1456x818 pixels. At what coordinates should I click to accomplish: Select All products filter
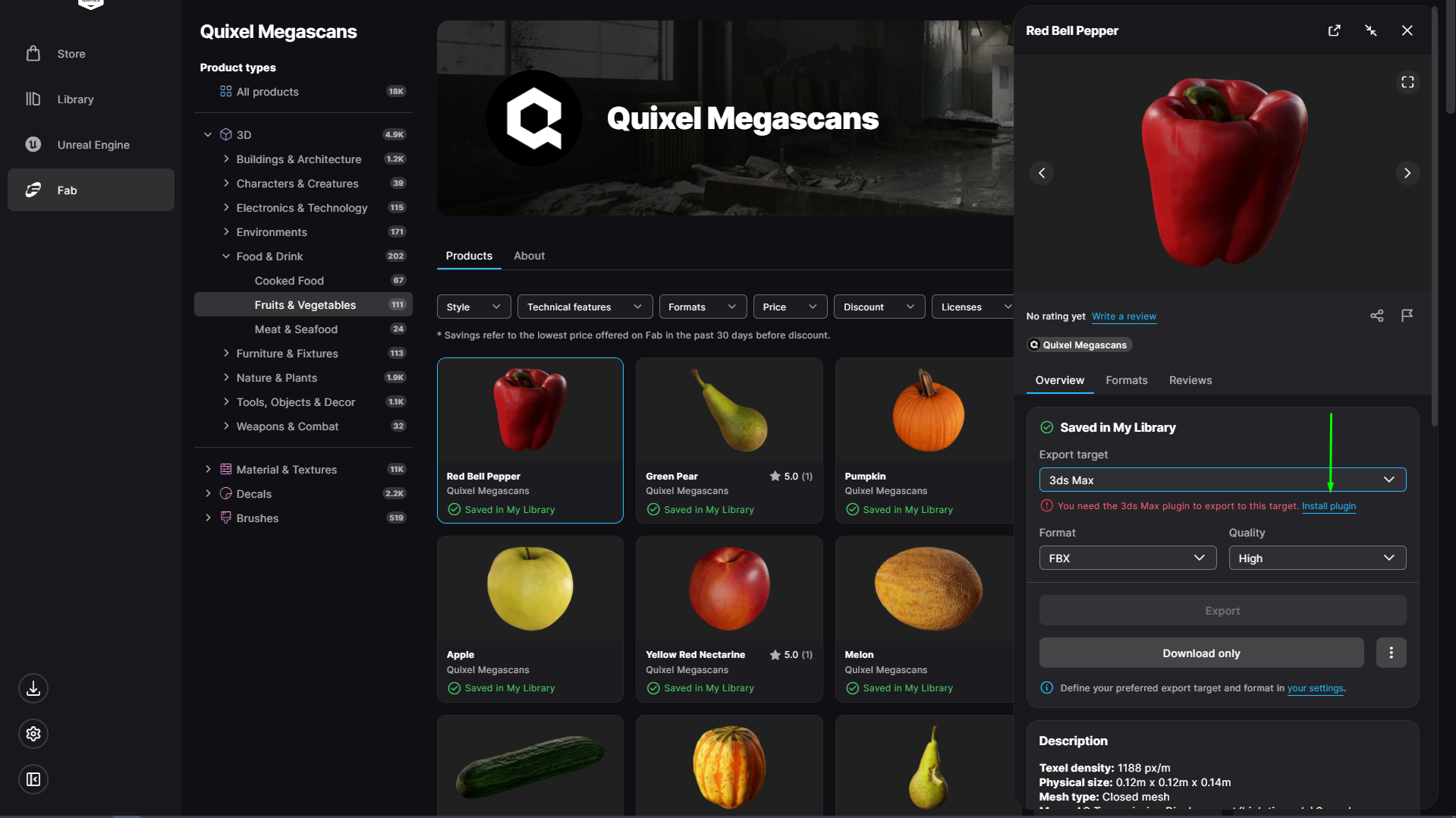303,92
